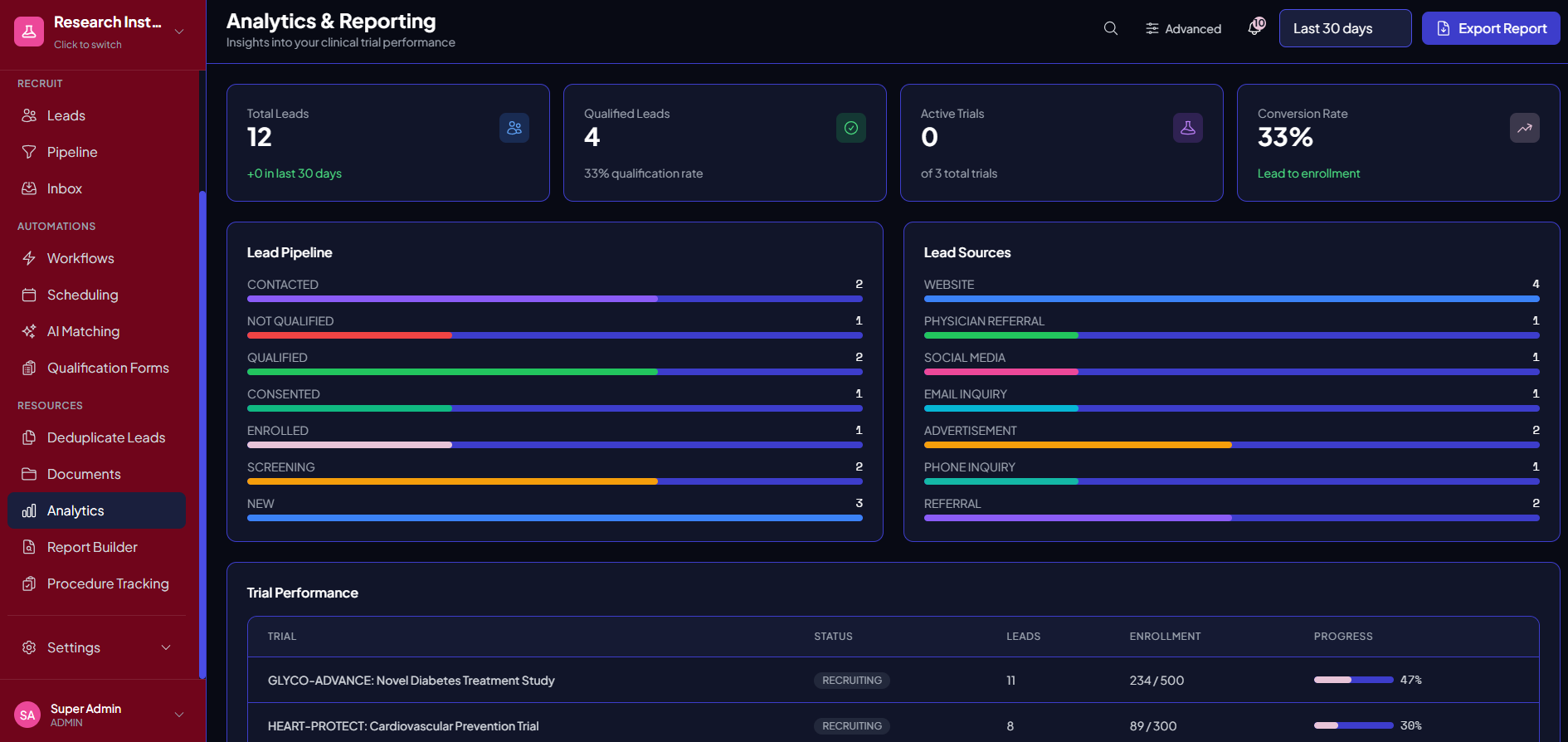This screenshot has height=742, width=1568.
Task: Click the document icon inside Export Report
Action: coord(1444,28)
